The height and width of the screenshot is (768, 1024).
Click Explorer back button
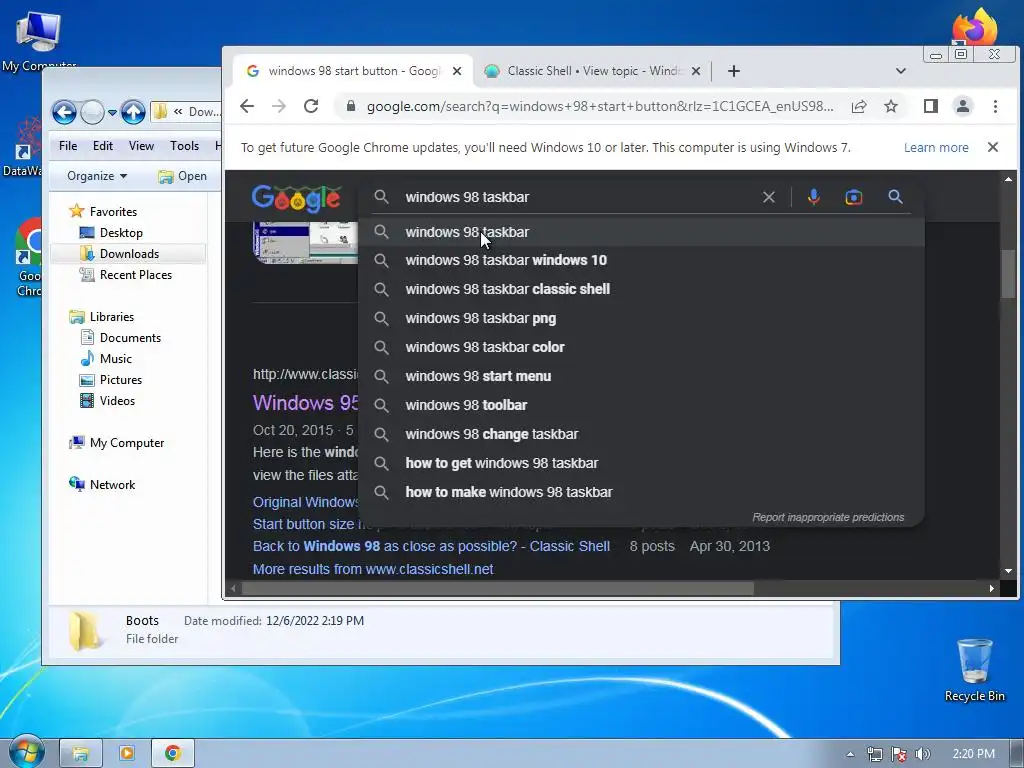click(x=64, y=112)
